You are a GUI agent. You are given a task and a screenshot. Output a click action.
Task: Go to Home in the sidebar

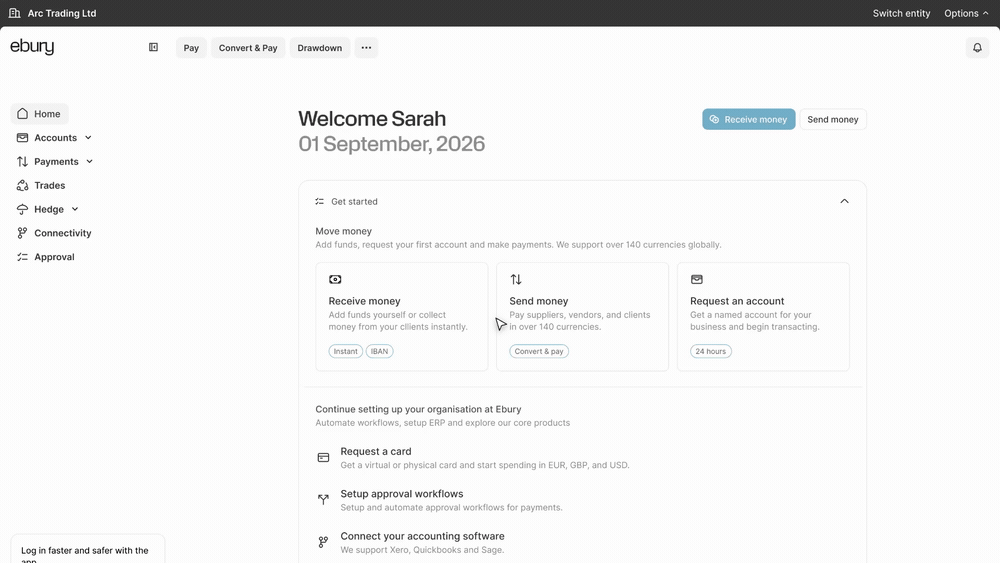pyautogui.click(x=40, y=113)
